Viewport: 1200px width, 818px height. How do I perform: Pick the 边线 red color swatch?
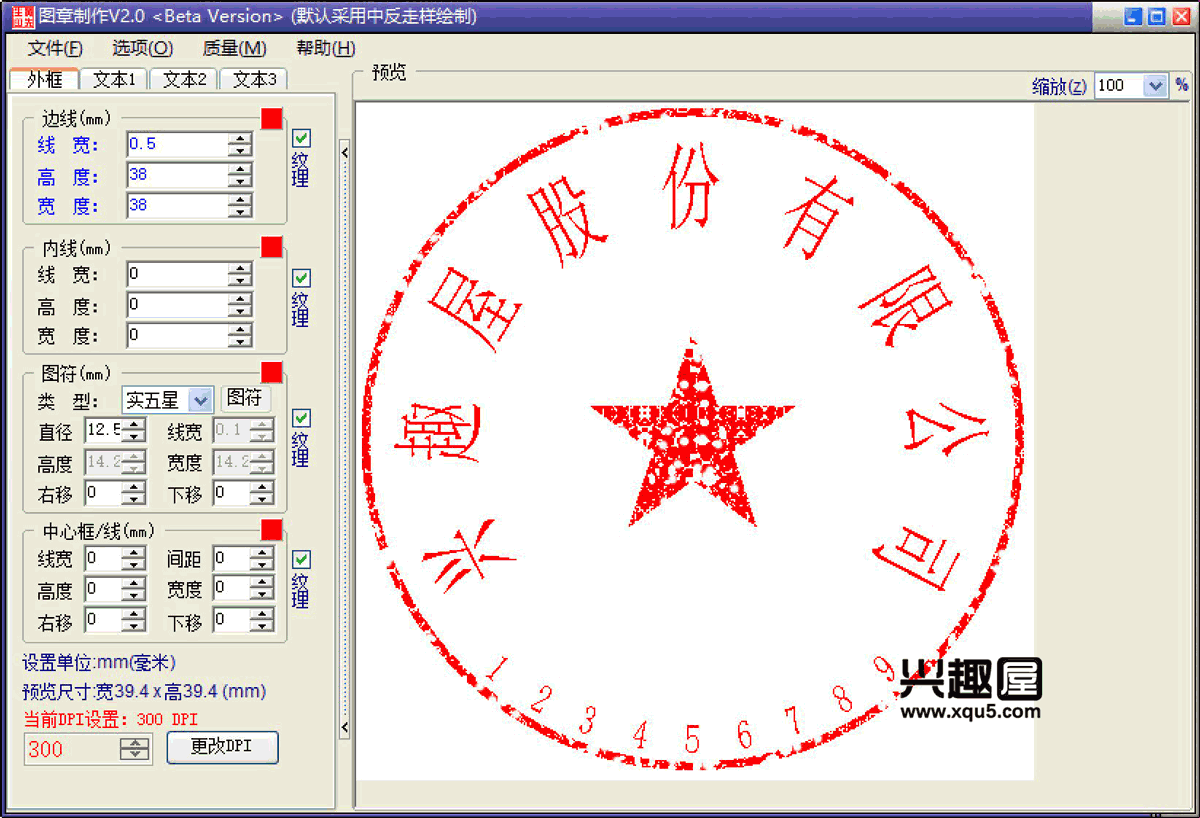pos(272,118)
